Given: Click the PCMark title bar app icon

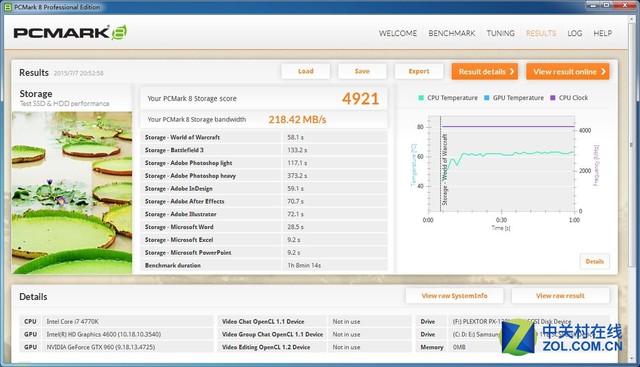Looking at the screenshot, I should (8, 7).
